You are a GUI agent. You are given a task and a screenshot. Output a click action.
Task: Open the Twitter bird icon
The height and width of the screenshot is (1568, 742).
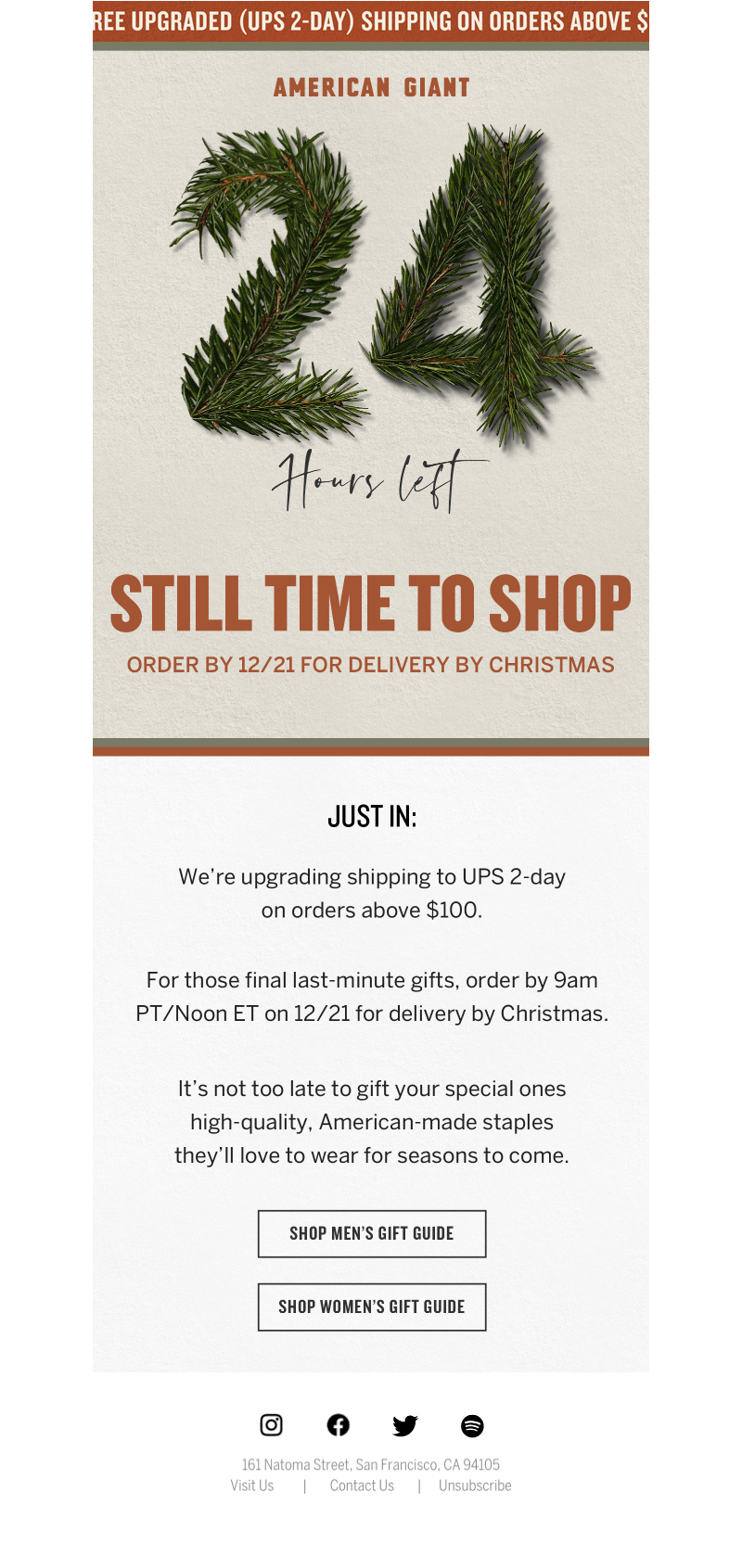(x=405, y=1426)
